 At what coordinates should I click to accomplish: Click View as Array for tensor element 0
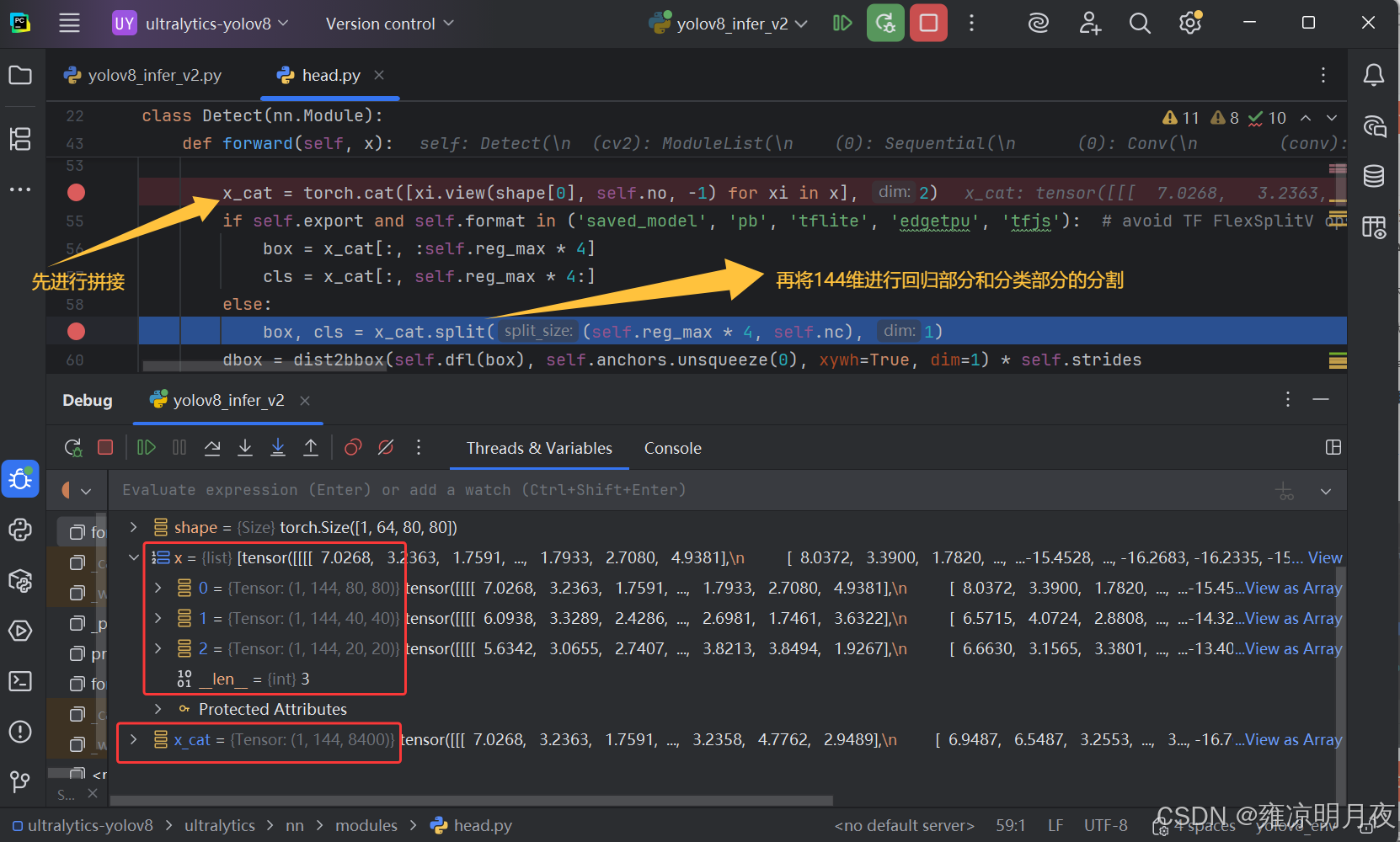[1294, 588]
